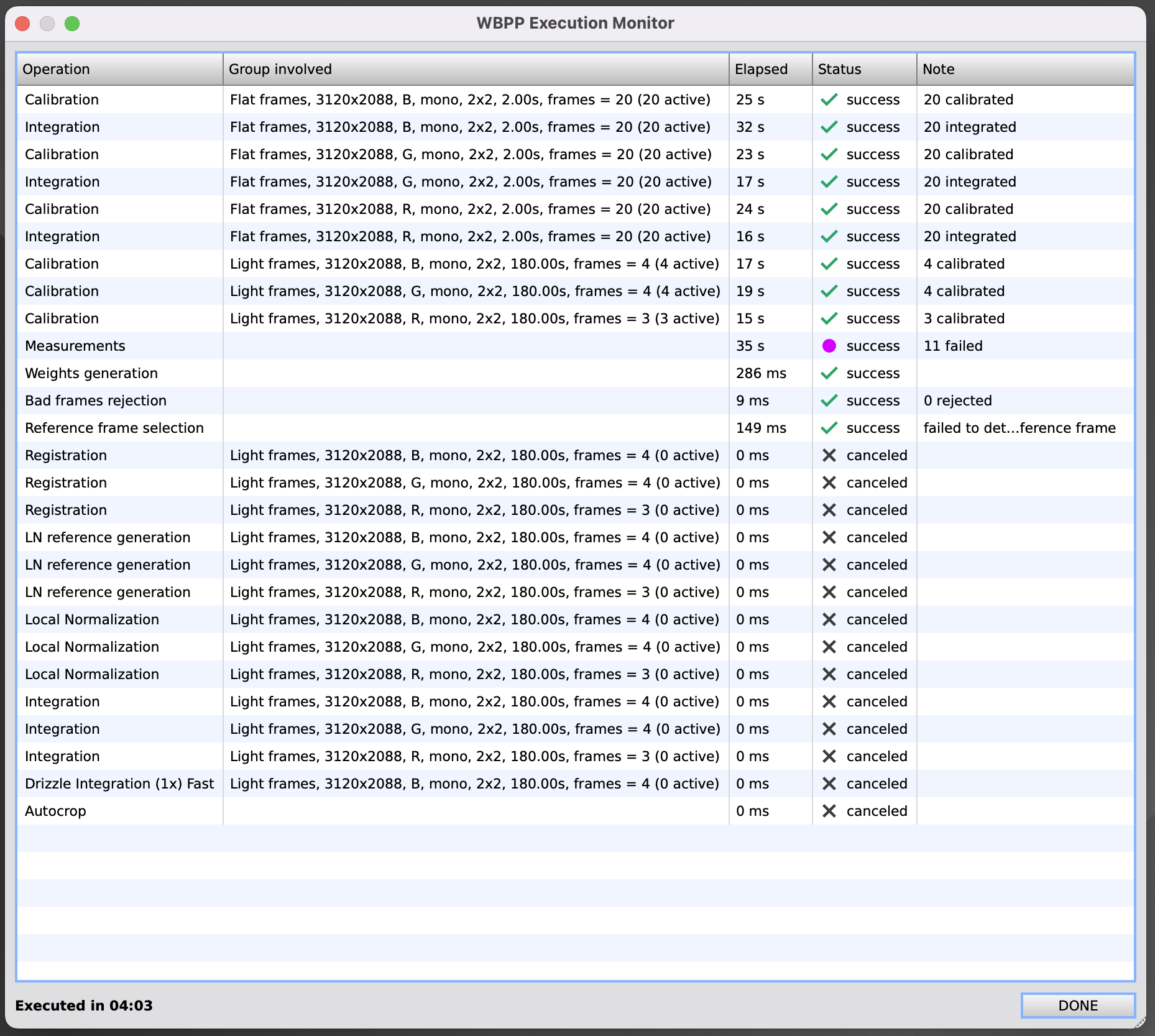
Task: Select the Measurements operation row
Action: click(75, 346)
